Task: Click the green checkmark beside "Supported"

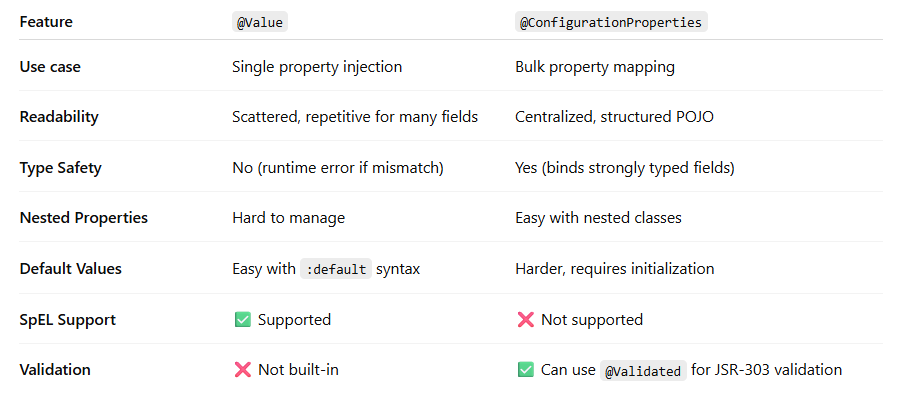Action: click(242, 320)
